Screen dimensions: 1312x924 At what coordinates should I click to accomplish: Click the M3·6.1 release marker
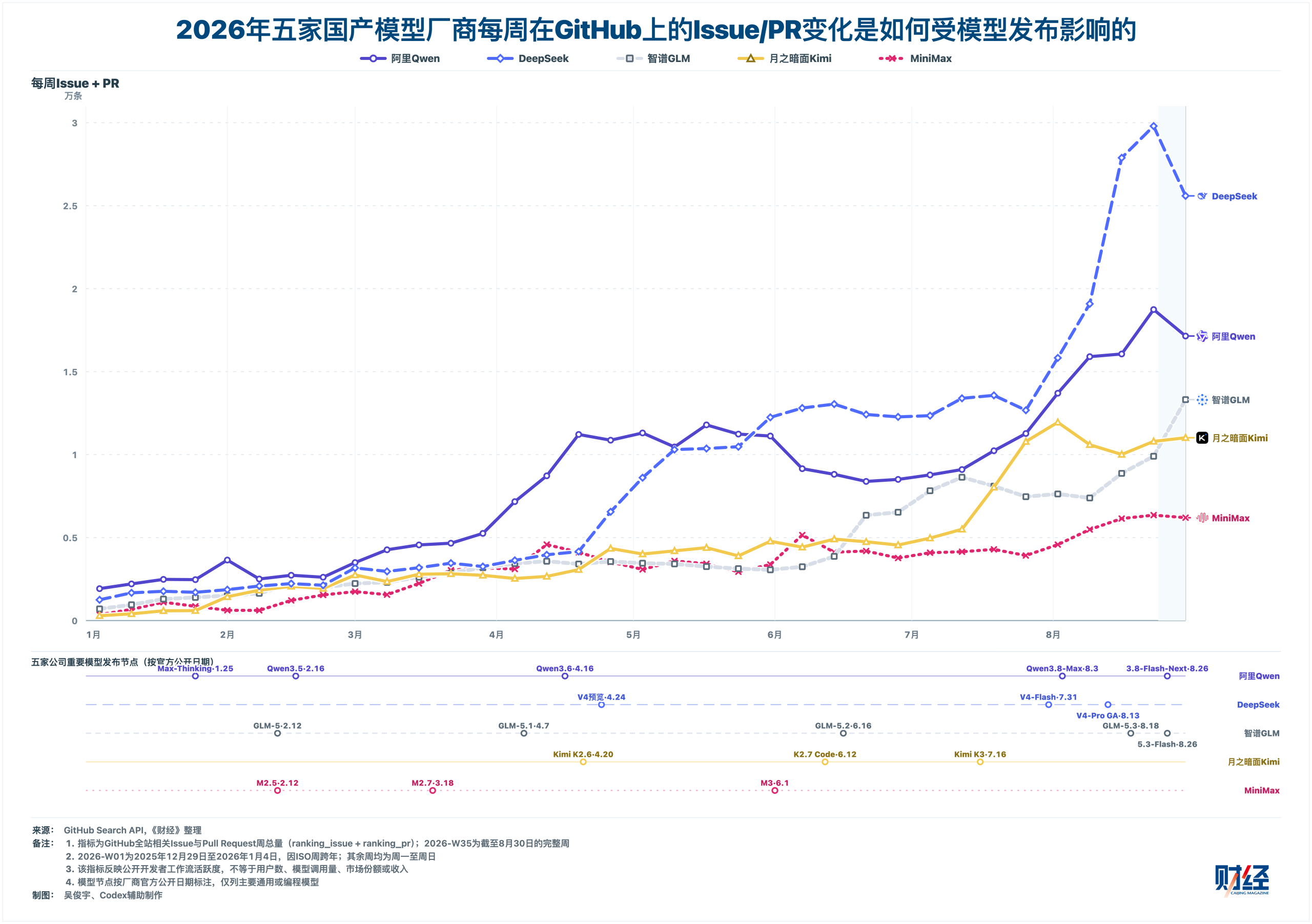[775, 790]
